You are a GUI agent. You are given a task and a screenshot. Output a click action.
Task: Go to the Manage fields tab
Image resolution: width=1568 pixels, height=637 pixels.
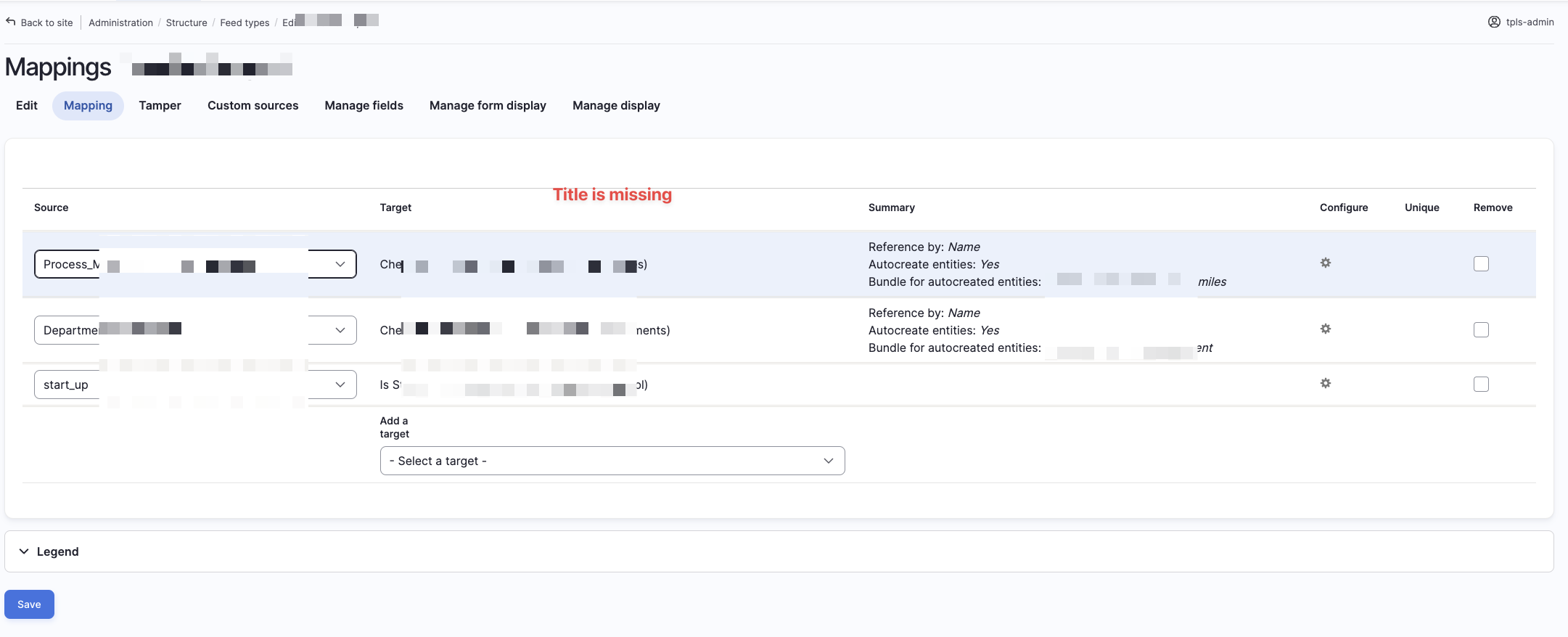coord(364,106)
